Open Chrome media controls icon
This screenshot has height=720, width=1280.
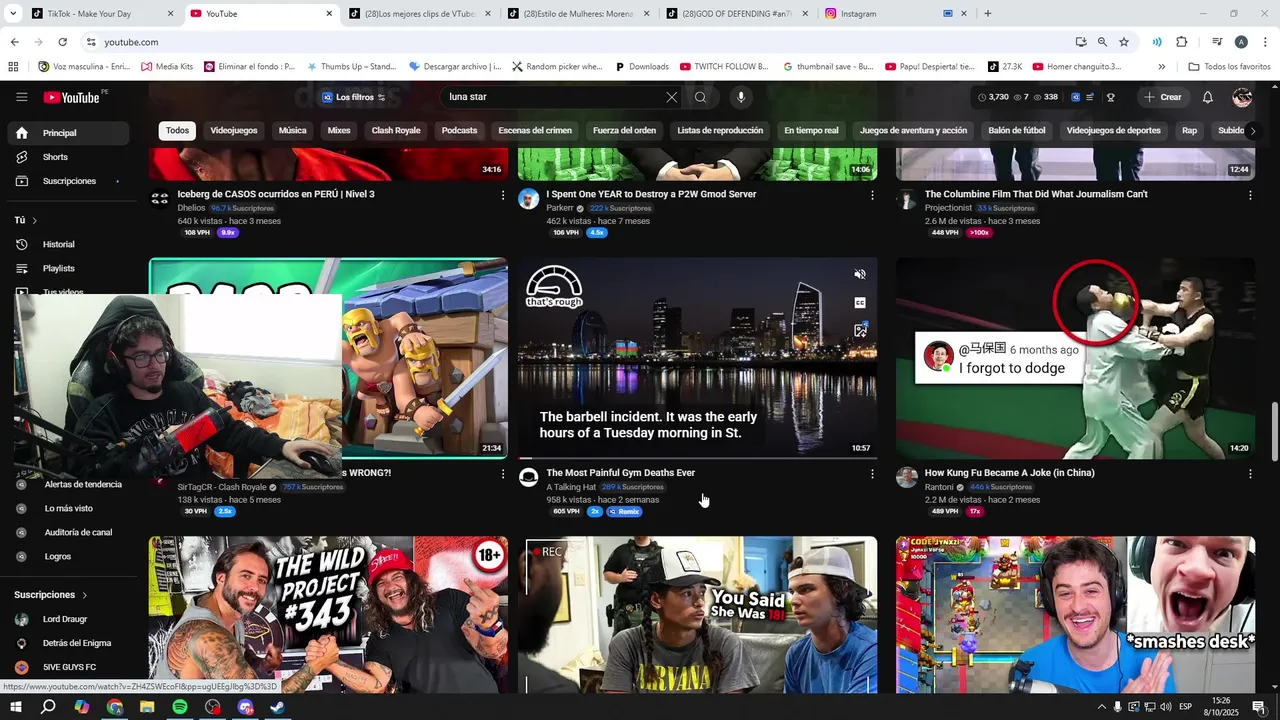point(1217,42)
